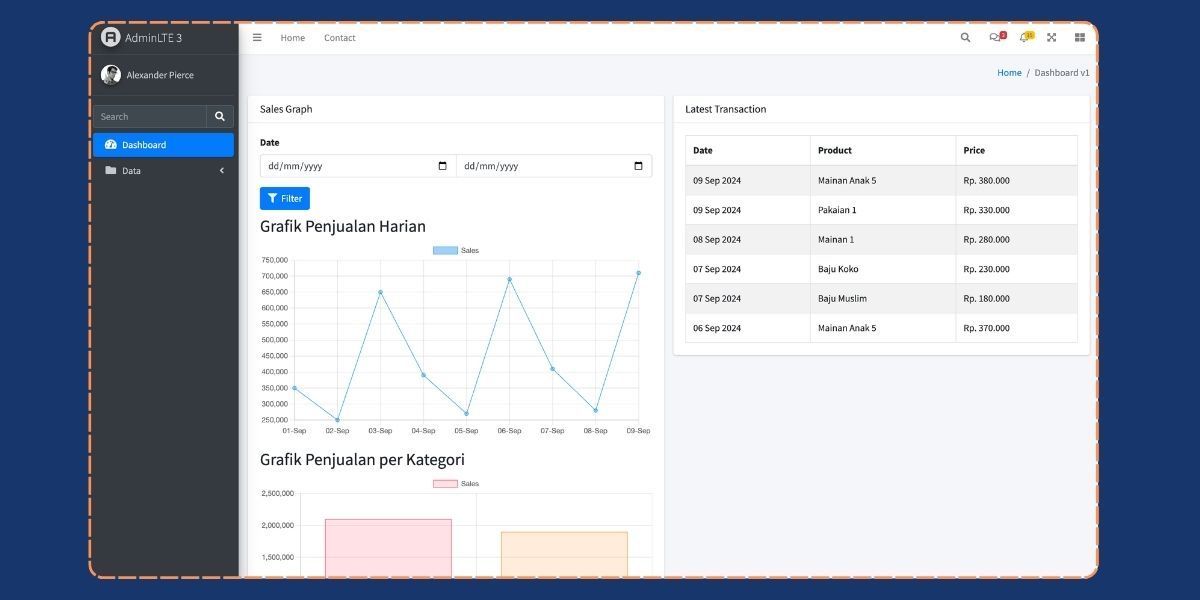Select Contact in the top navigation
This screenshot has width=1200, height=600.
click(x=340, y=37)
